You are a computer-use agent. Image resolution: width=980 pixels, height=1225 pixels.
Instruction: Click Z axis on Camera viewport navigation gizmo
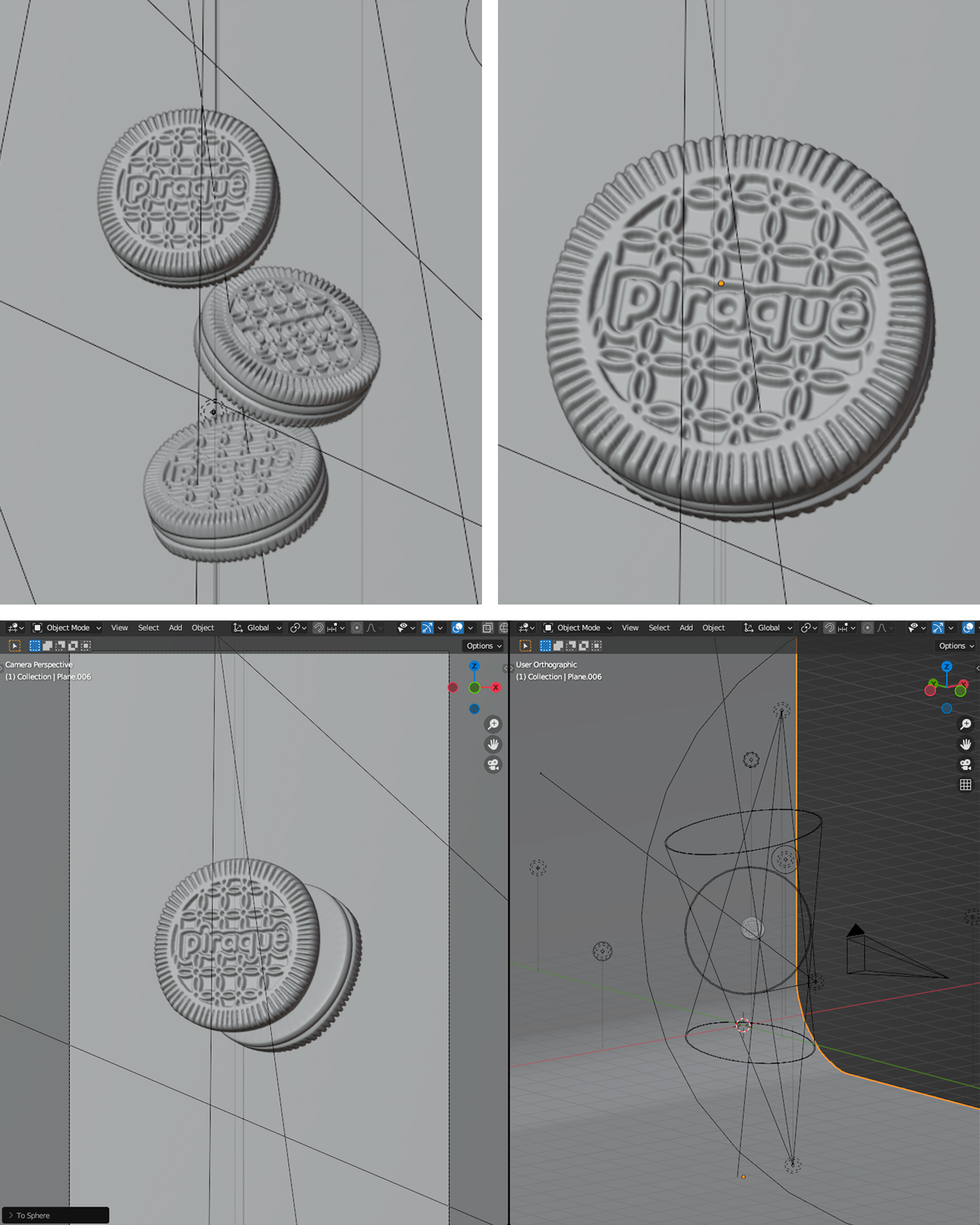tap(474, 666)
